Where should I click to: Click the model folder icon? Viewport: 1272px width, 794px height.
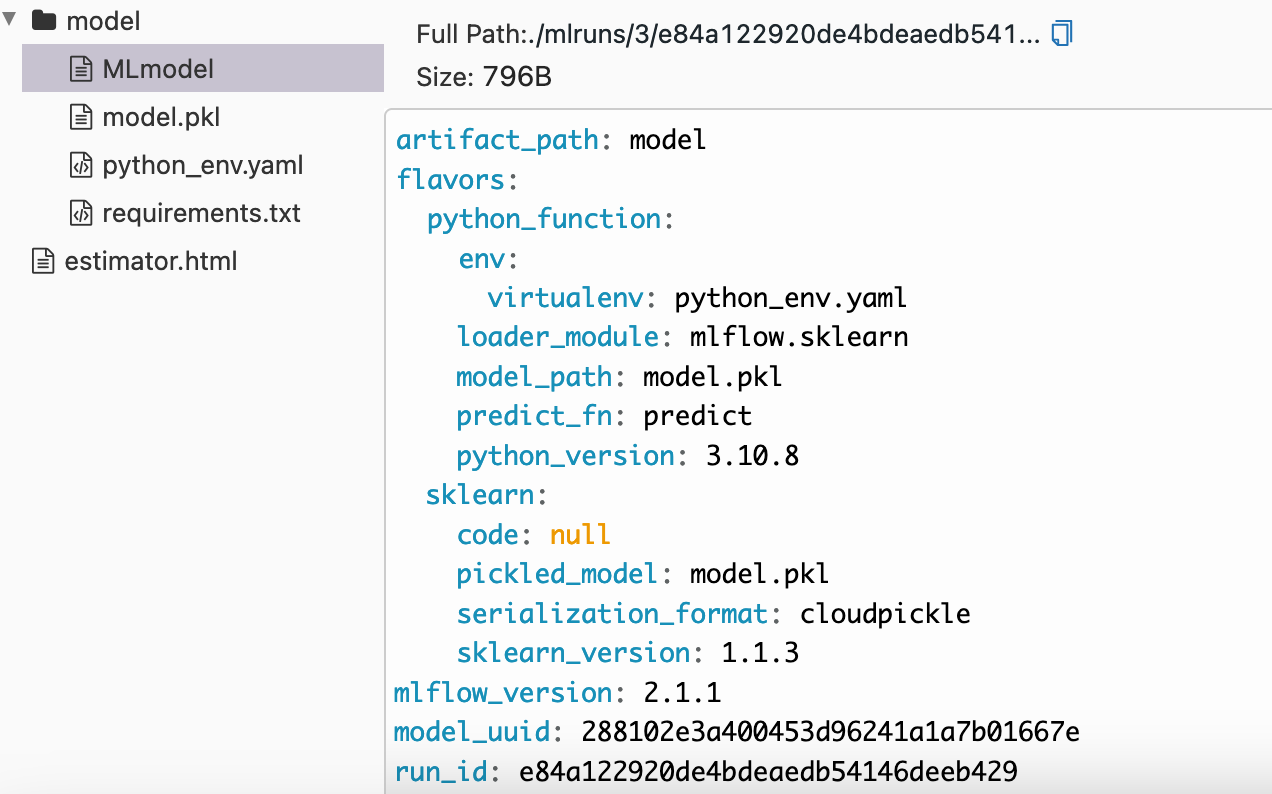click(43, 19)
